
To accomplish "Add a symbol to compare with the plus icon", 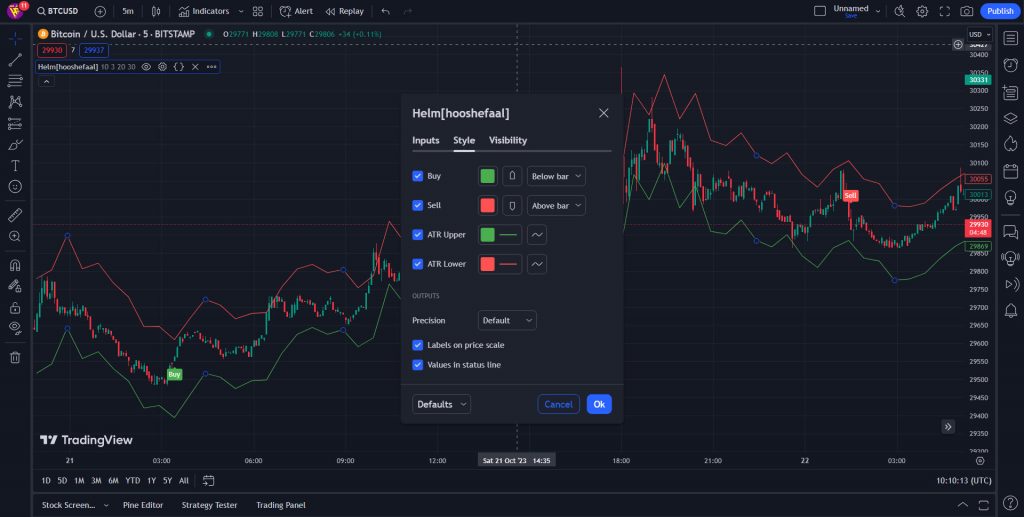I will (x=100, y=11).
